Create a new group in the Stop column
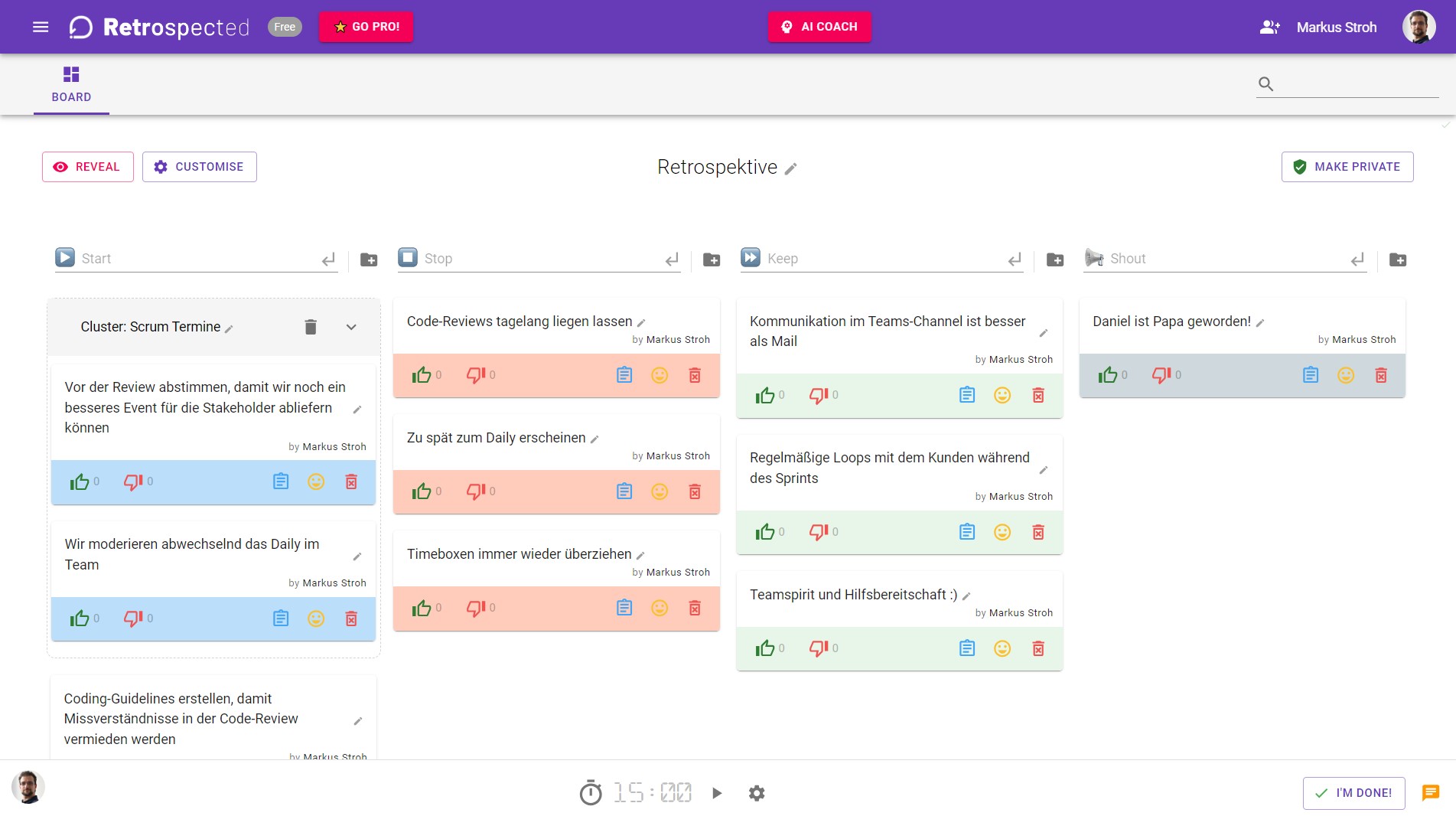This screenshot has width=1456, height=816. 712,260
